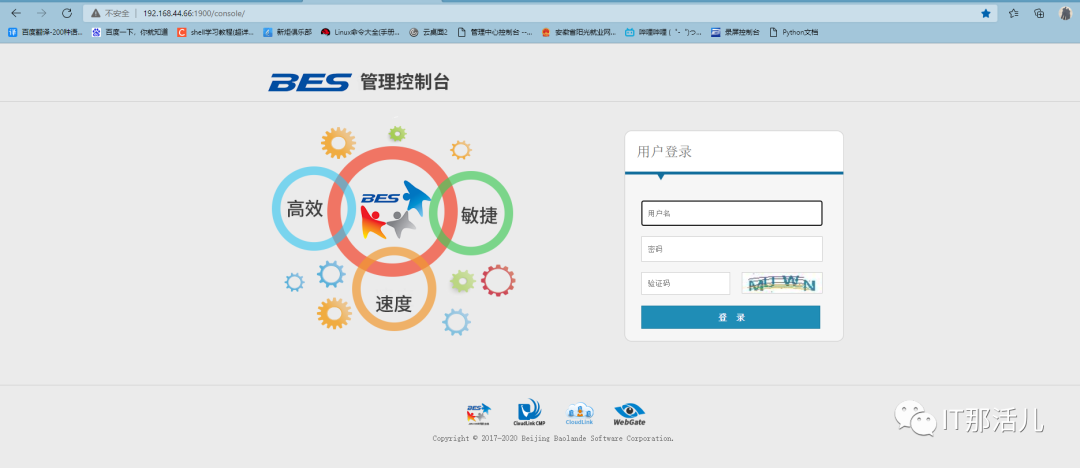1080x468 pixels.
Task: Click the BES logo in page header
Action: point(310,83)
